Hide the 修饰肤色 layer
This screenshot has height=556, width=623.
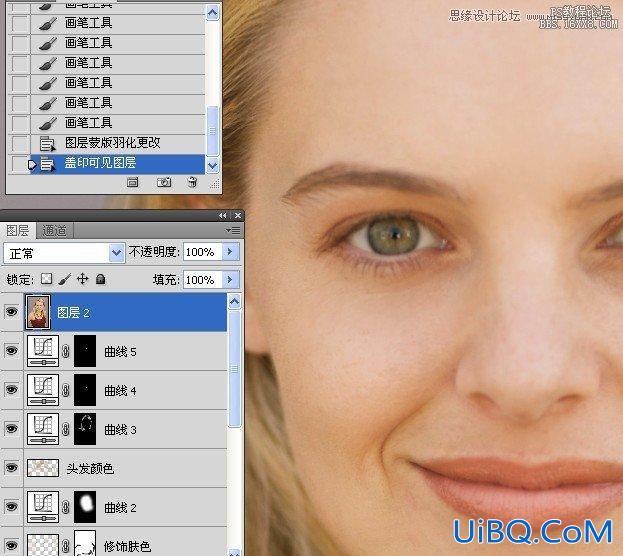pos(11,545)
